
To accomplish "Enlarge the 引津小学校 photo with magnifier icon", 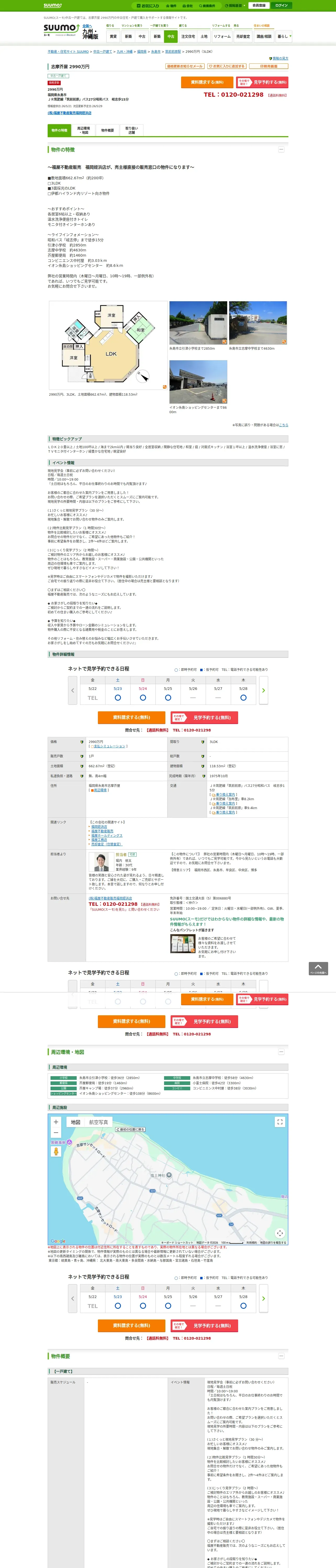I will pyautogui.click(x=225, y=342).
